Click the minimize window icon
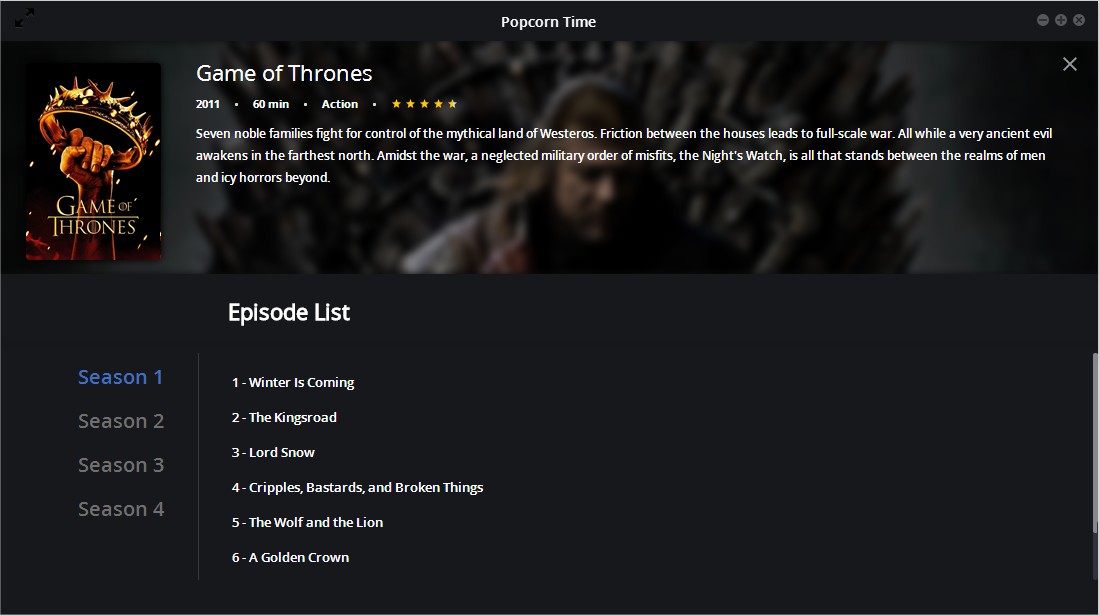 tap(1043, 20)
